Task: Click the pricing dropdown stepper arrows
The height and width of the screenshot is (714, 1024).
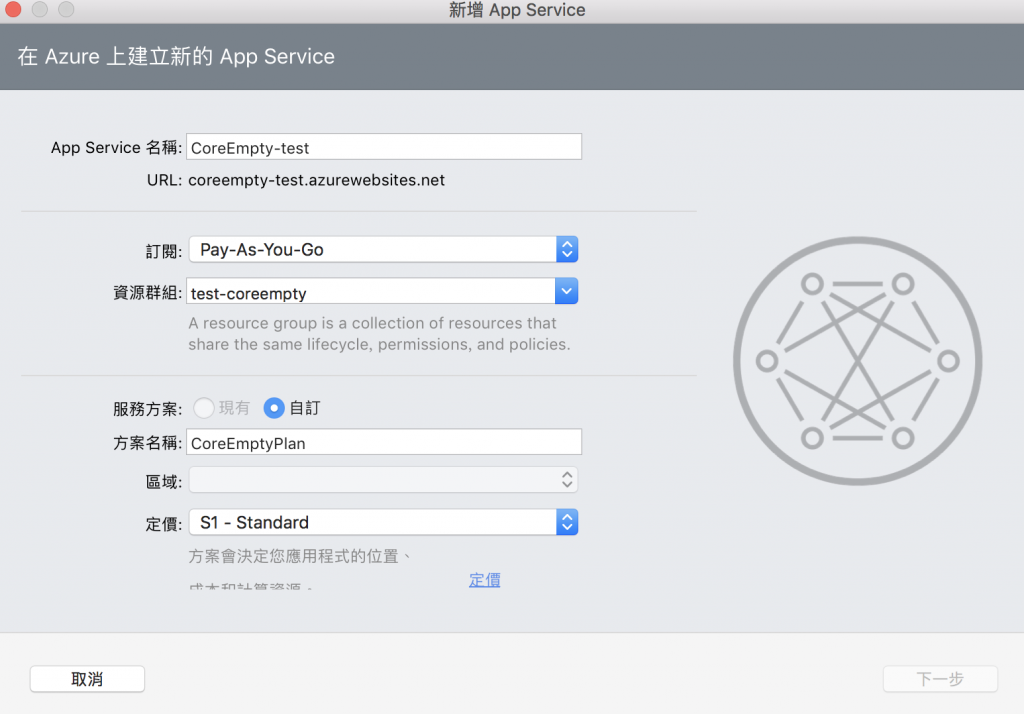Action: click(567, 523)
